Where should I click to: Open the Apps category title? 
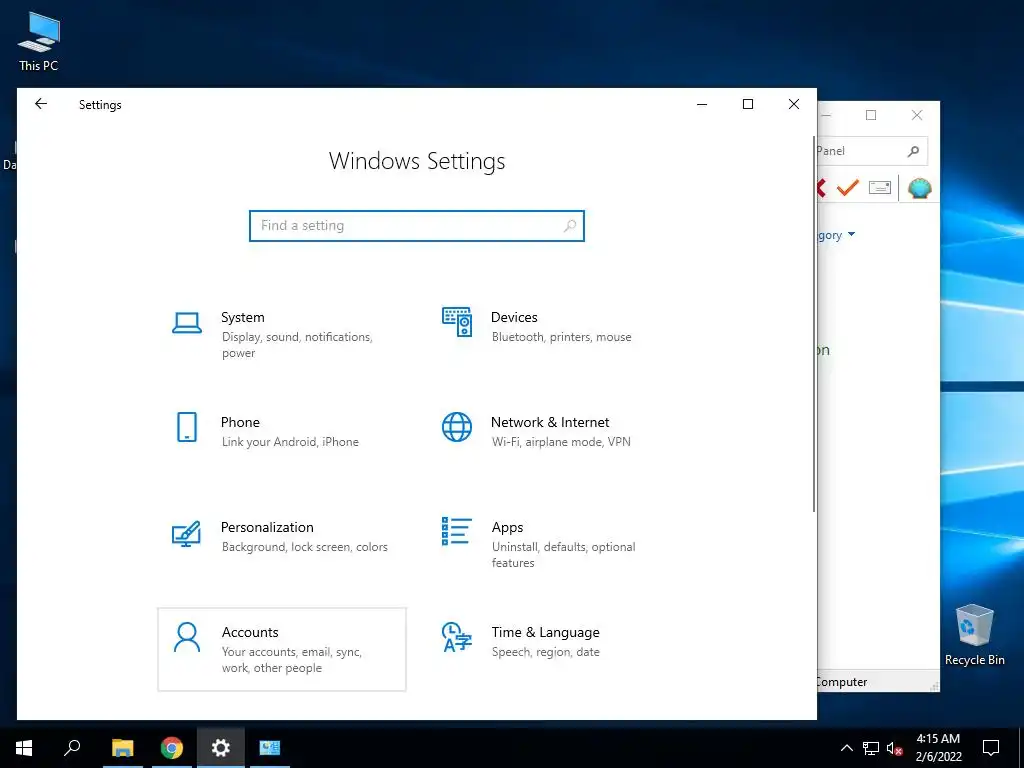tap(507, 528)
